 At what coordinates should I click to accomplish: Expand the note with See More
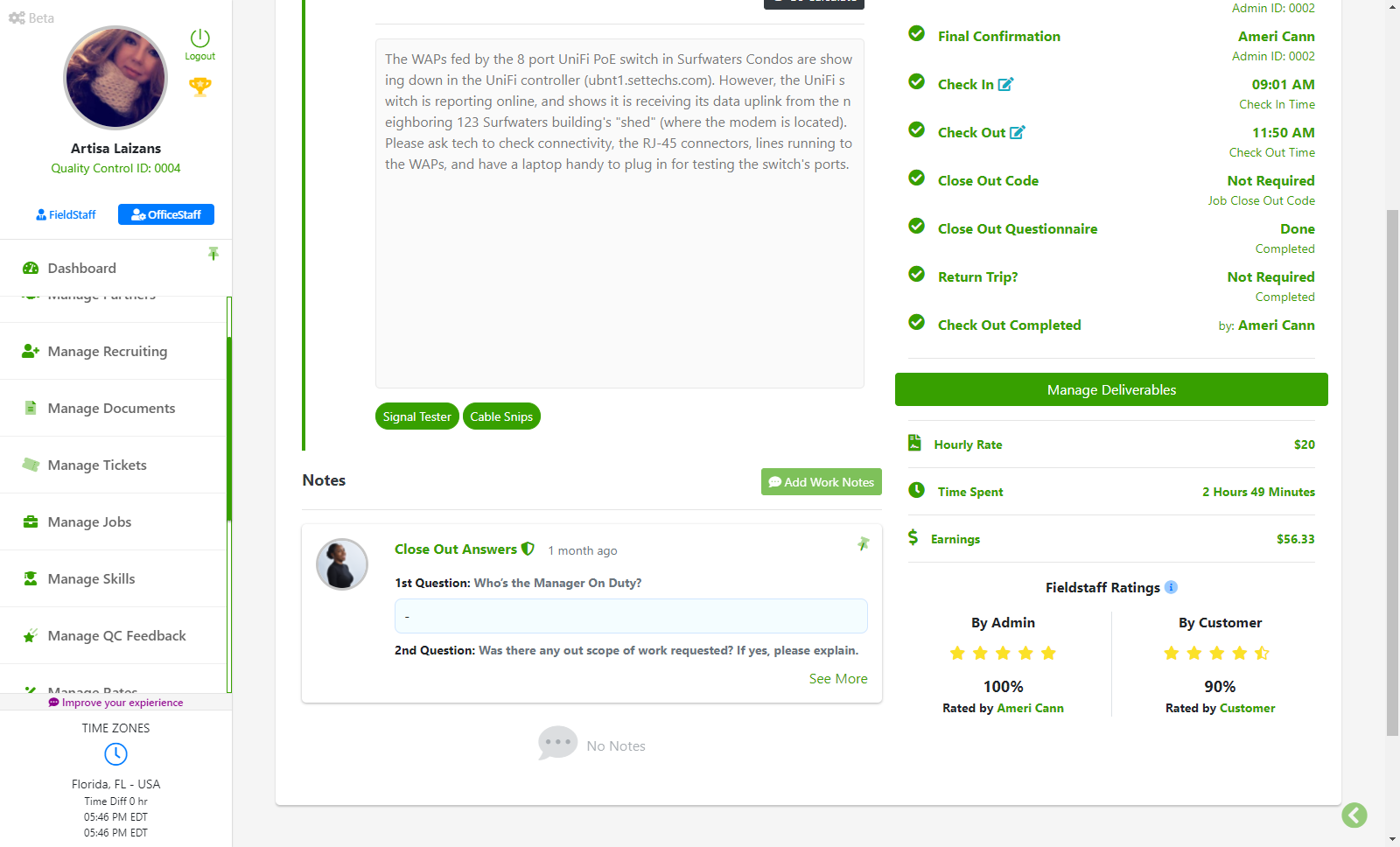tap(838, 679)
